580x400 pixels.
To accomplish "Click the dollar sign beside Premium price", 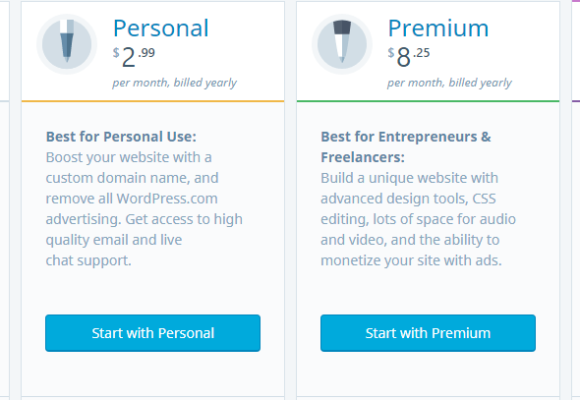I will pyautogui.click(x=391, y=53).
